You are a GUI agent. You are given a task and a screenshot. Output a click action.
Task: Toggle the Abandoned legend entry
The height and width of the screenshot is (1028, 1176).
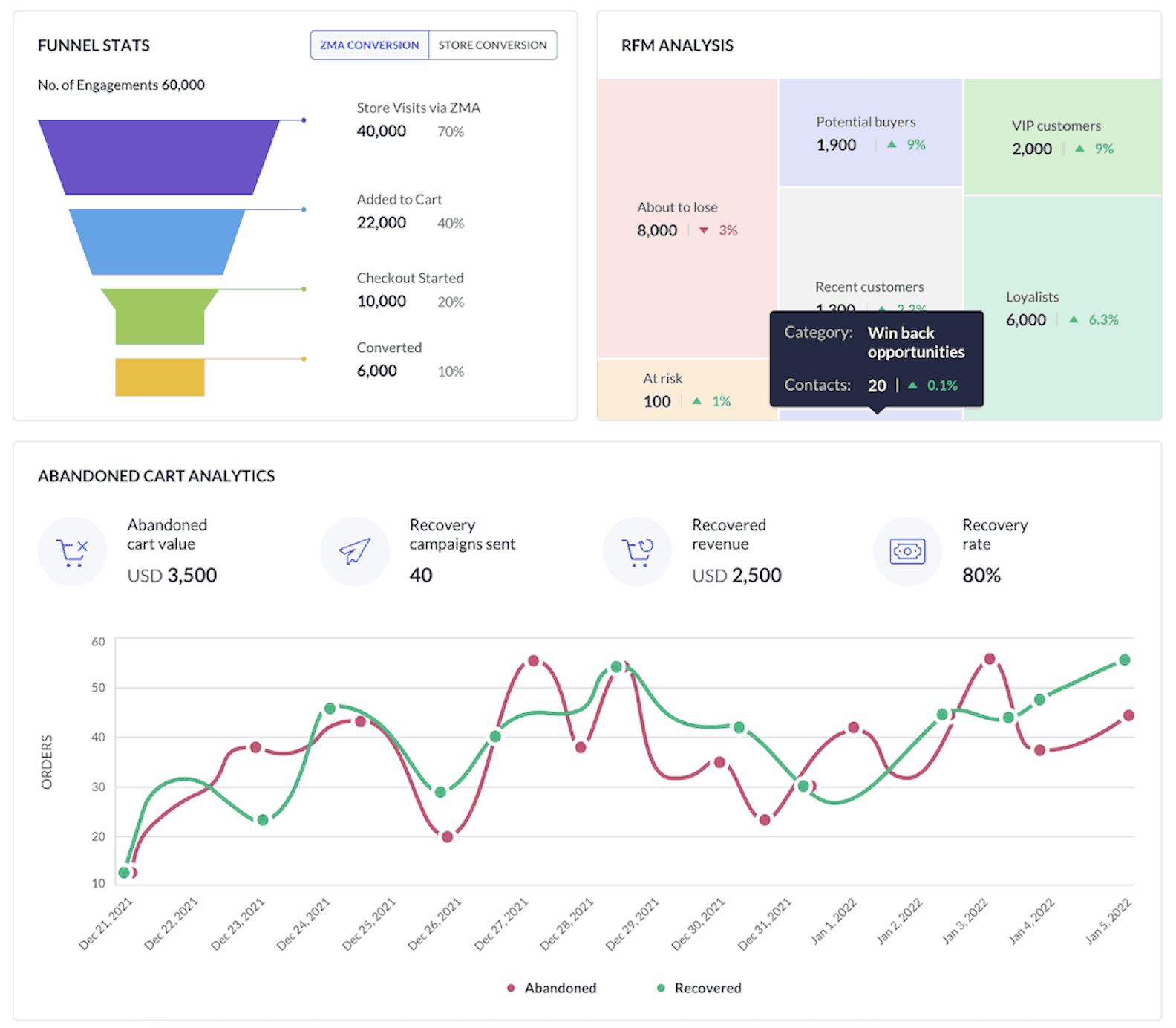tap(552, 988)
